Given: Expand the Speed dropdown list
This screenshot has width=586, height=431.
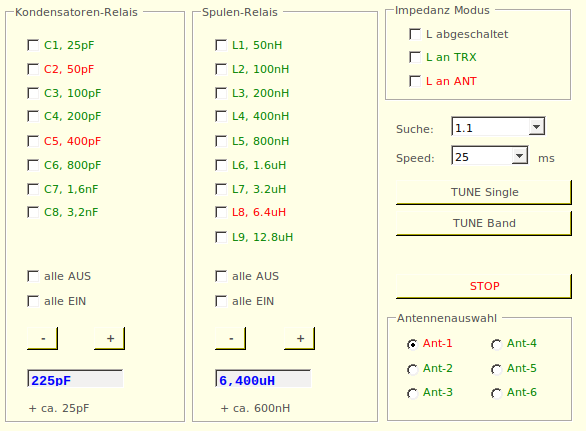Looking at the screenshot, I should 519,156.
